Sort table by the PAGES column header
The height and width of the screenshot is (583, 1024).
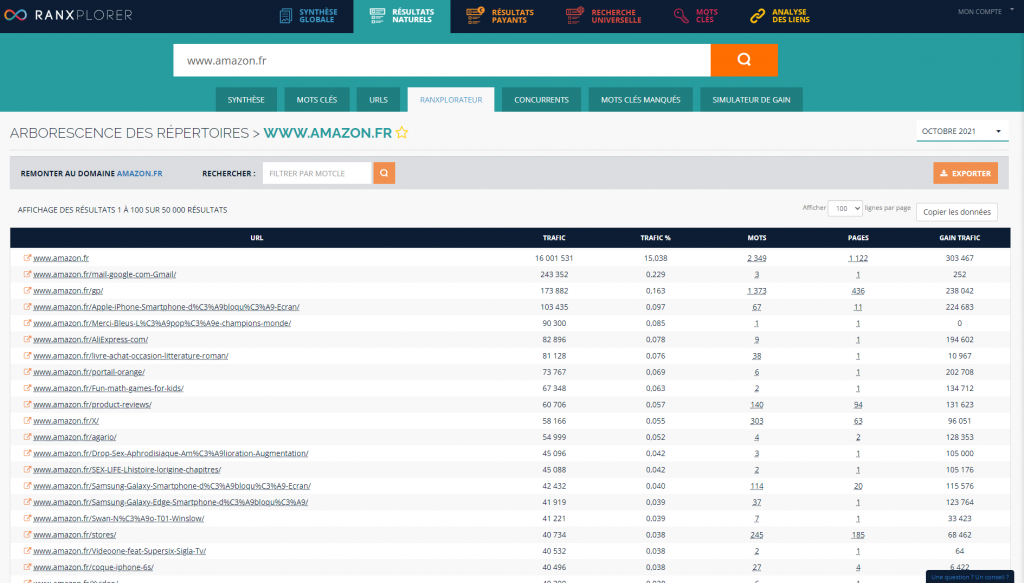coord(858,238)
